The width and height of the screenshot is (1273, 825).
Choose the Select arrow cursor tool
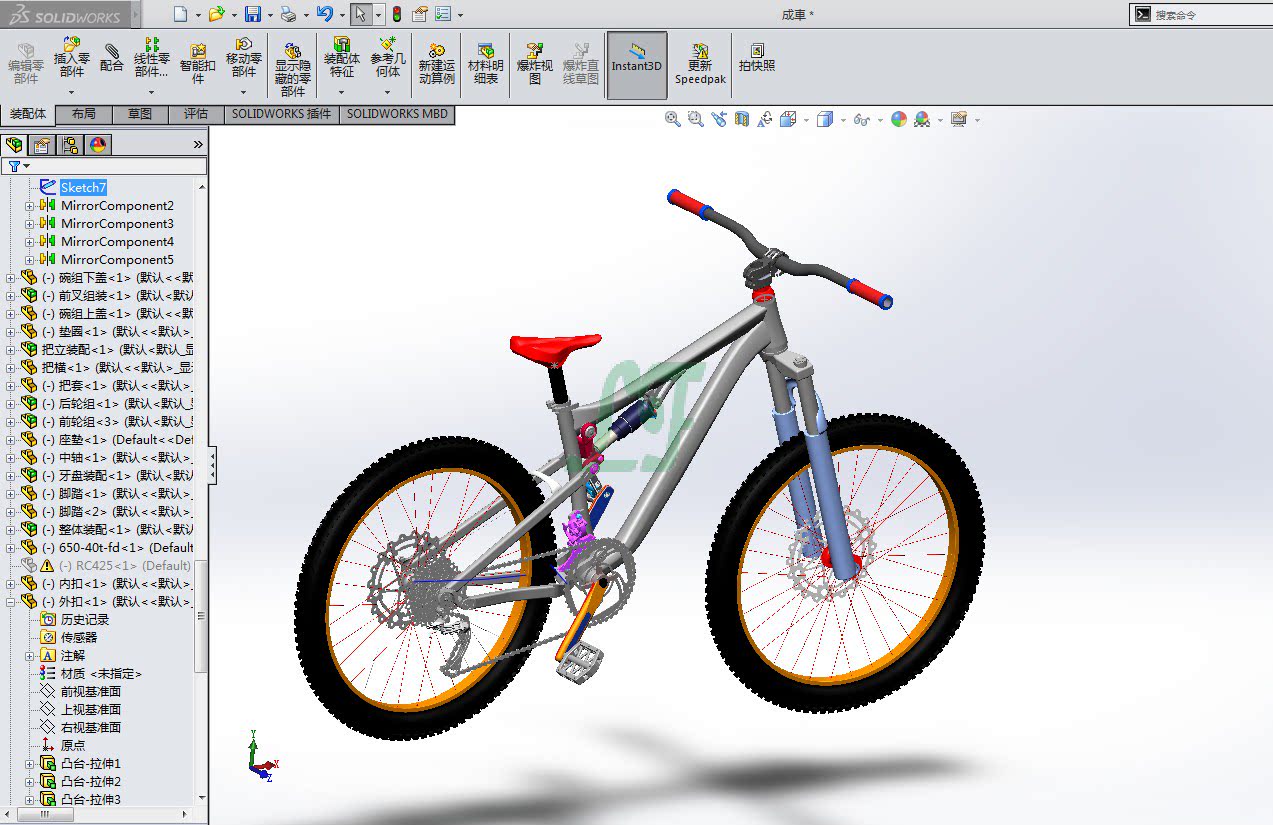360,14
